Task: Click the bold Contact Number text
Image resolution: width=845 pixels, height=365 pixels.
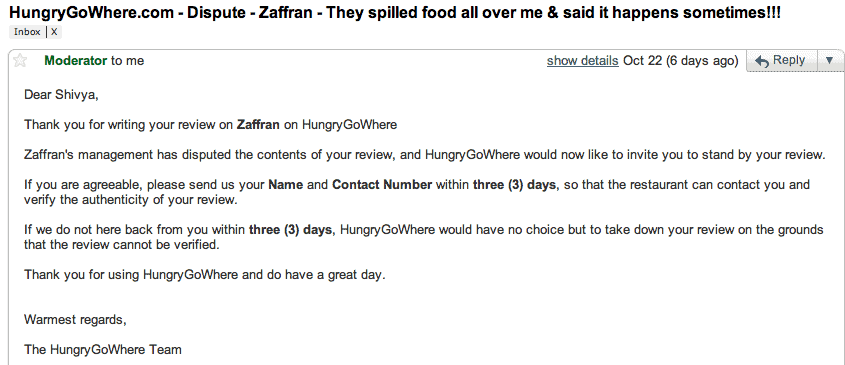Action: (382, 185)
